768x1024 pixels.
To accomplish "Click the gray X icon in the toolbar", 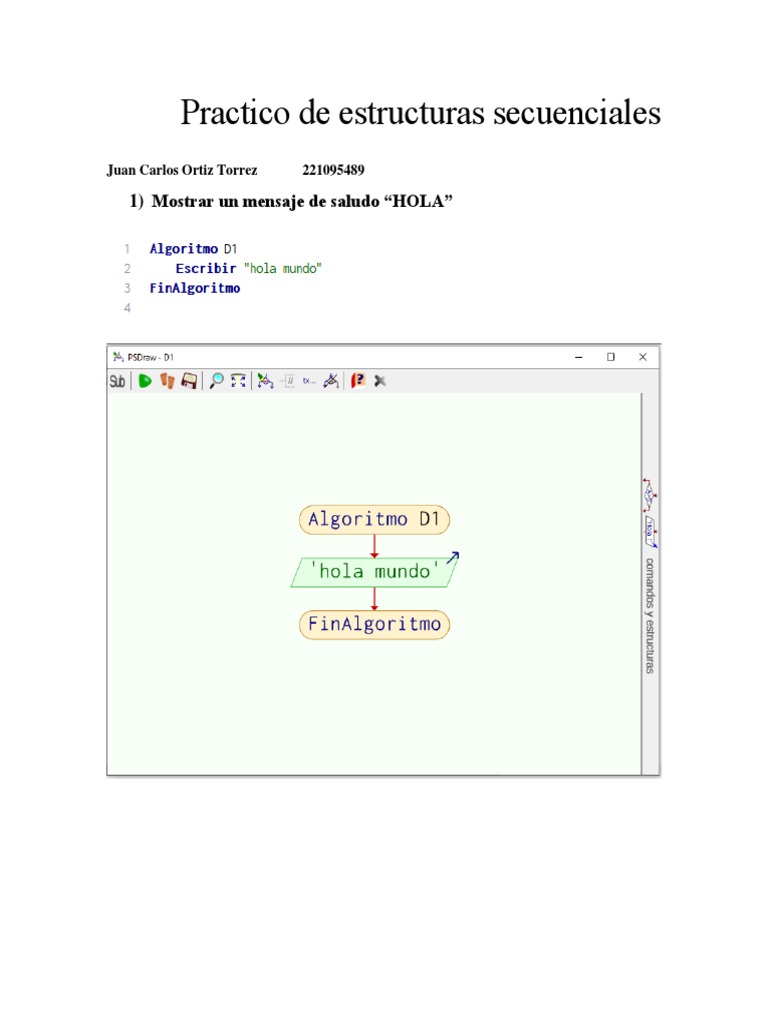I will point(380,381).
